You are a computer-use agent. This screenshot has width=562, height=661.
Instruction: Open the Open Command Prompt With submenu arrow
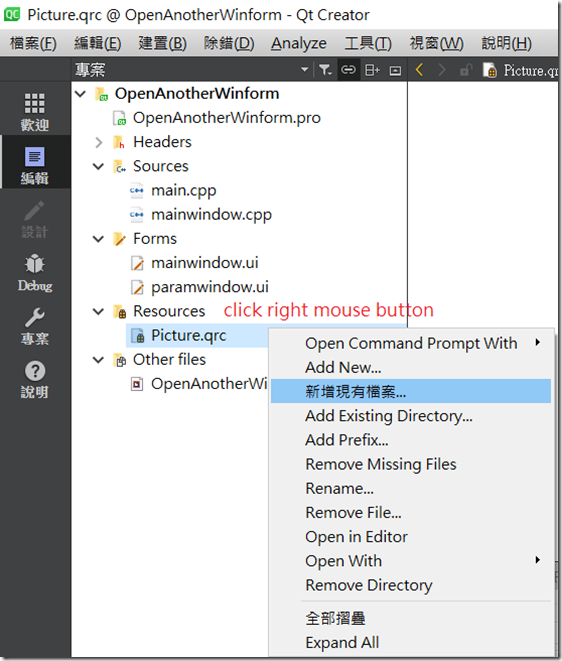tap(538, 342)
